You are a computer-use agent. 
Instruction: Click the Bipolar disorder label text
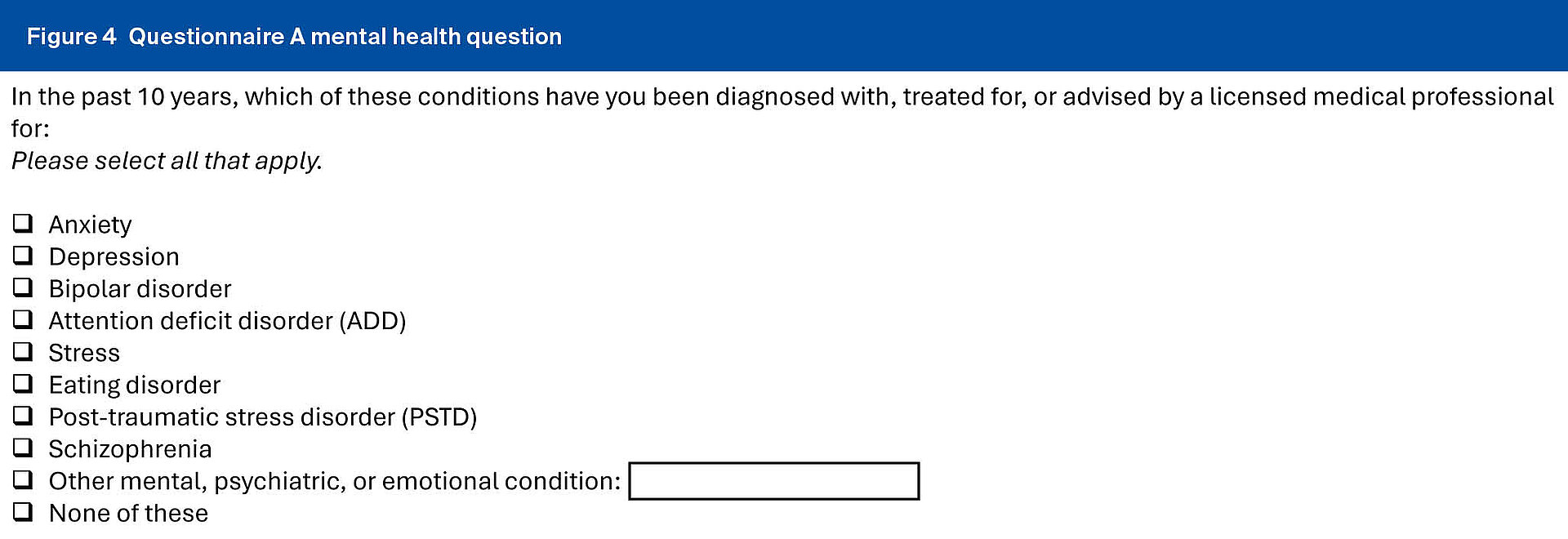coord(140,288)
